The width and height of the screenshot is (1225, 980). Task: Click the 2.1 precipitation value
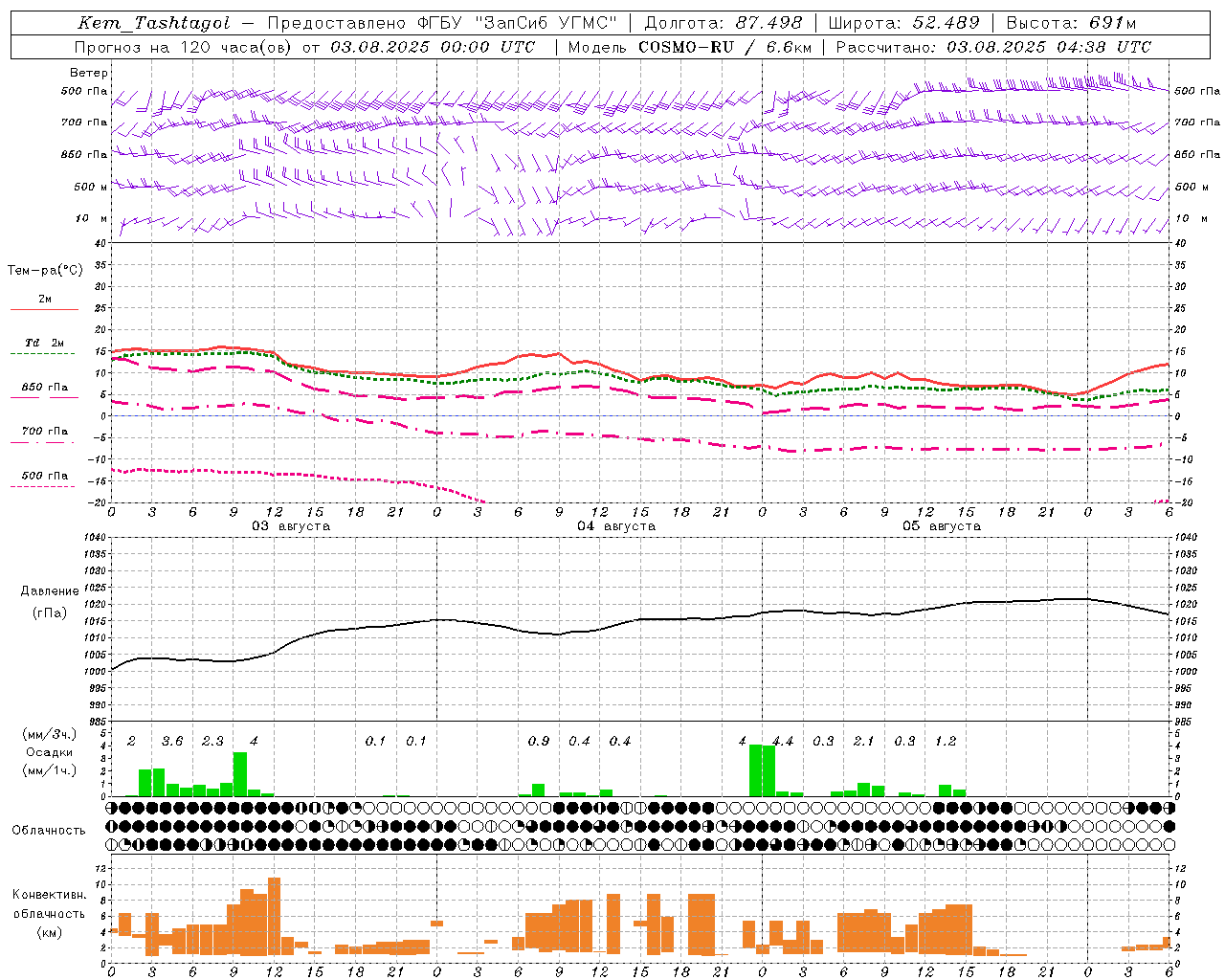[x=864, y=742]
